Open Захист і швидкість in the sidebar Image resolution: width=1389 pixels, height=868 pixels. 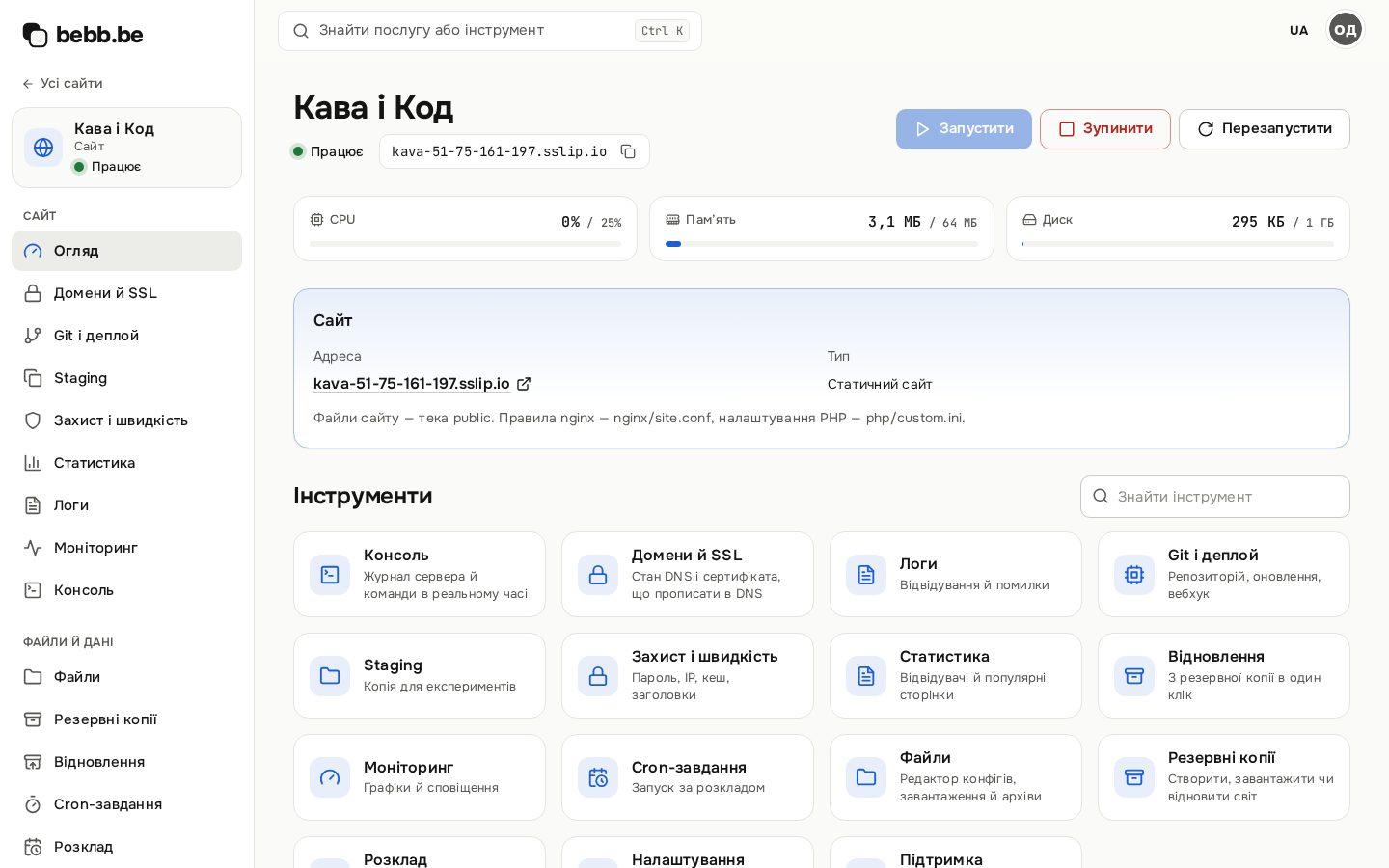126,420
